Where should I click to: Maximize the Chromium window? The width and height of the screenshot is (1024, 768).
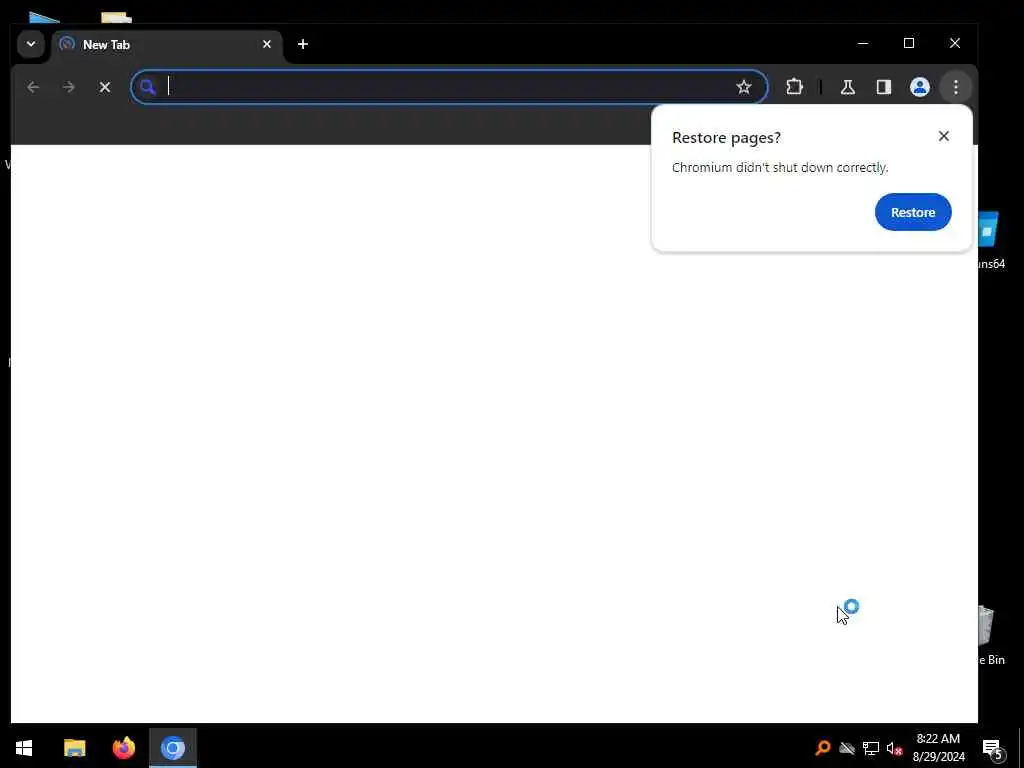pos(908,43)
